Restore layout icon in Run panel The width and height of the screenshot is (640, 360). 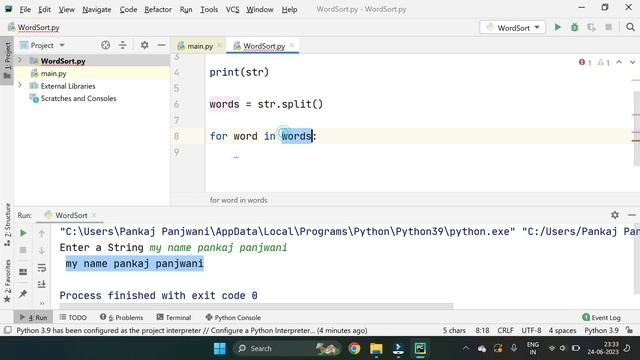(23, 271)
